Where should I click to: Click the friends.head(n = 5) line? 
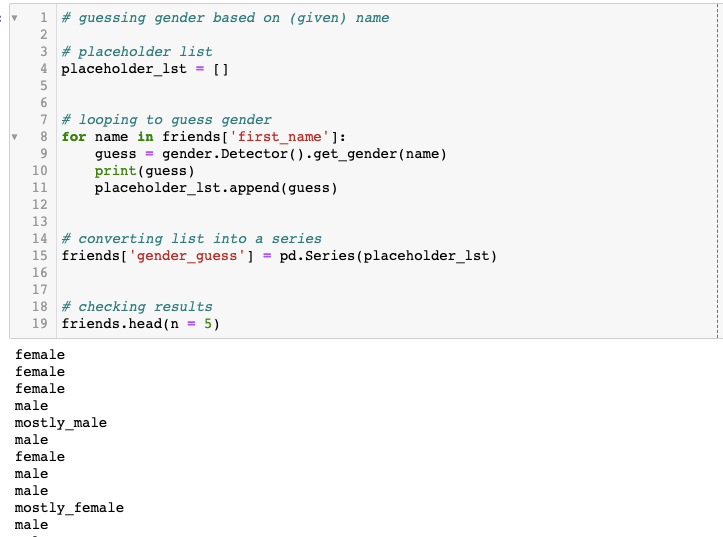[140, 324]
